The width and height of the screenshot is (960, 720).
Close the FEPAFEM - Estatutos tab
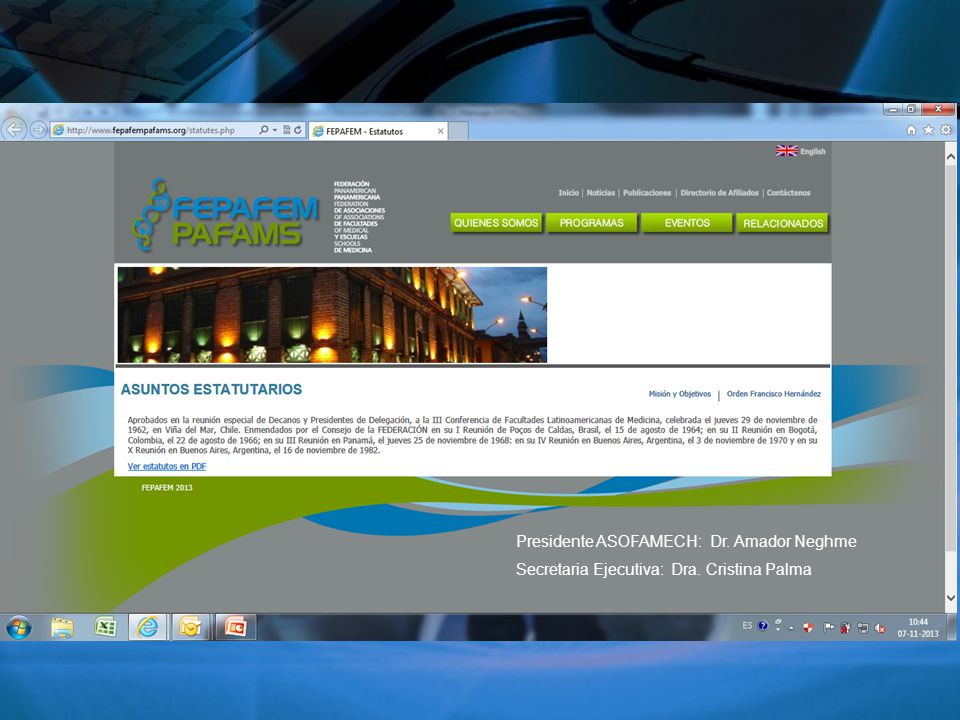coord(440,131)
